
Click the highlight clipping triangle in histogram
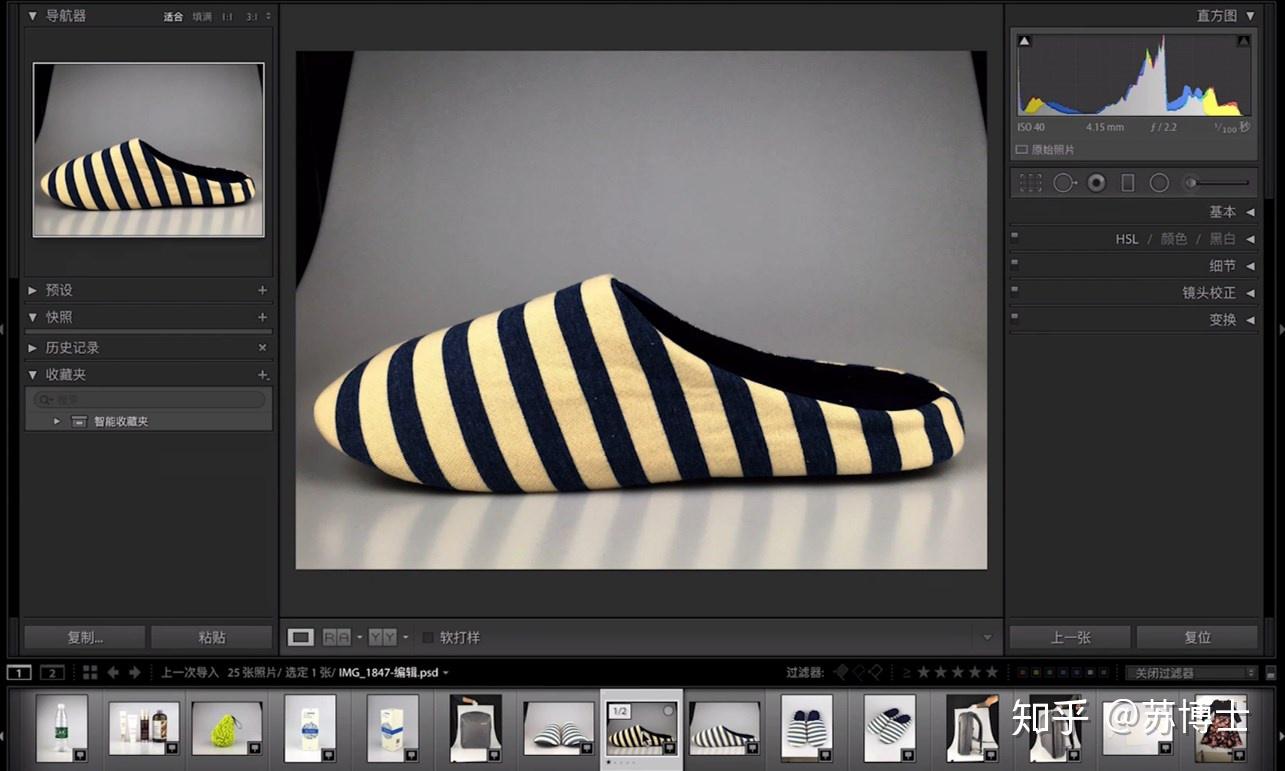pyautogui.click(x=1243, y=41)
